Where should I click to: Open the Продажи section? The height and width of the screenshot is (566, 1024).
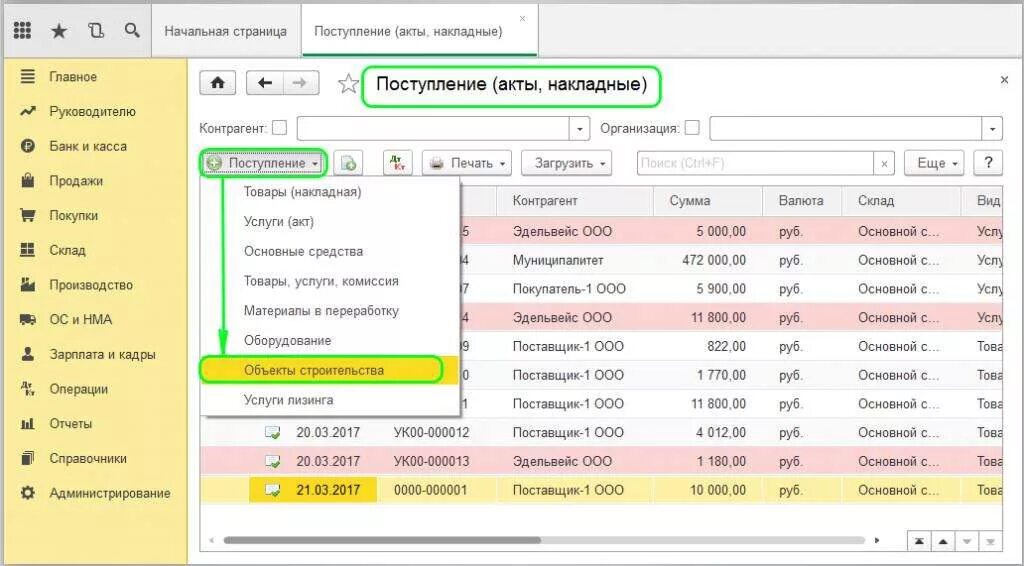76,181
